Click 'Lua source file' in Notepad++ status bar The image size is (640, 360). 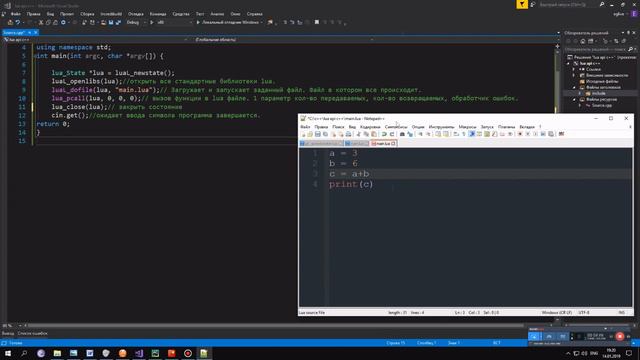point(312,313)
